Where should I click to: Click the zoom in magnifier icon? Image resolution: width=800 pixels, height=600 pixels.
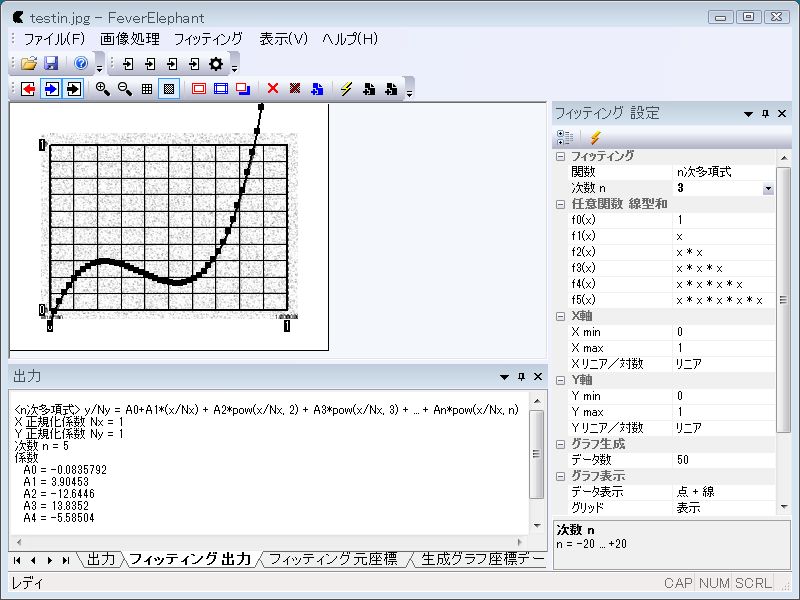click(103, 89)
